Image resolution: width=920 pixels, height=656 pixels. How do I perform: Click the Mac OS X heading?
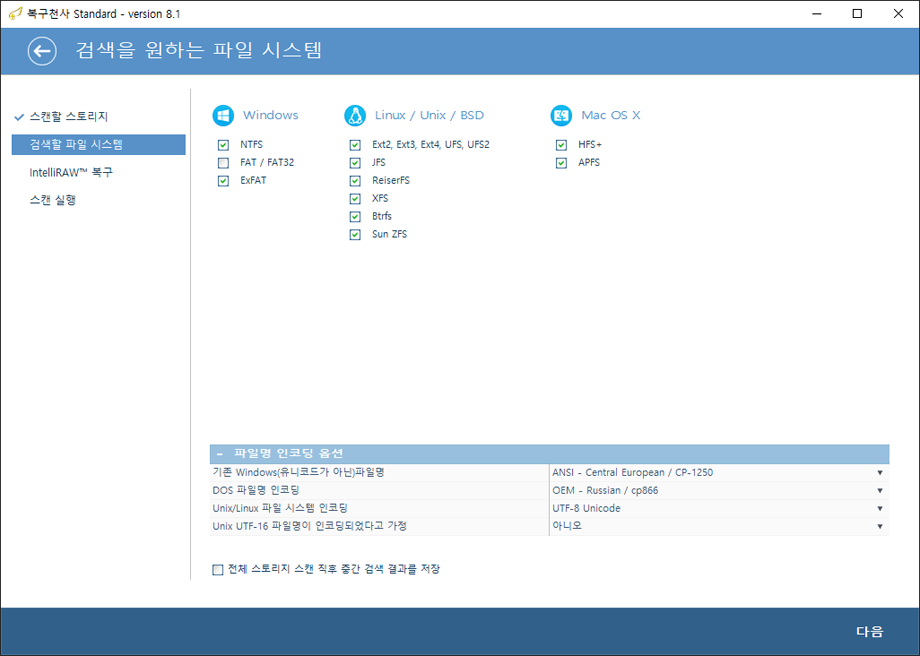pos(611,115)
